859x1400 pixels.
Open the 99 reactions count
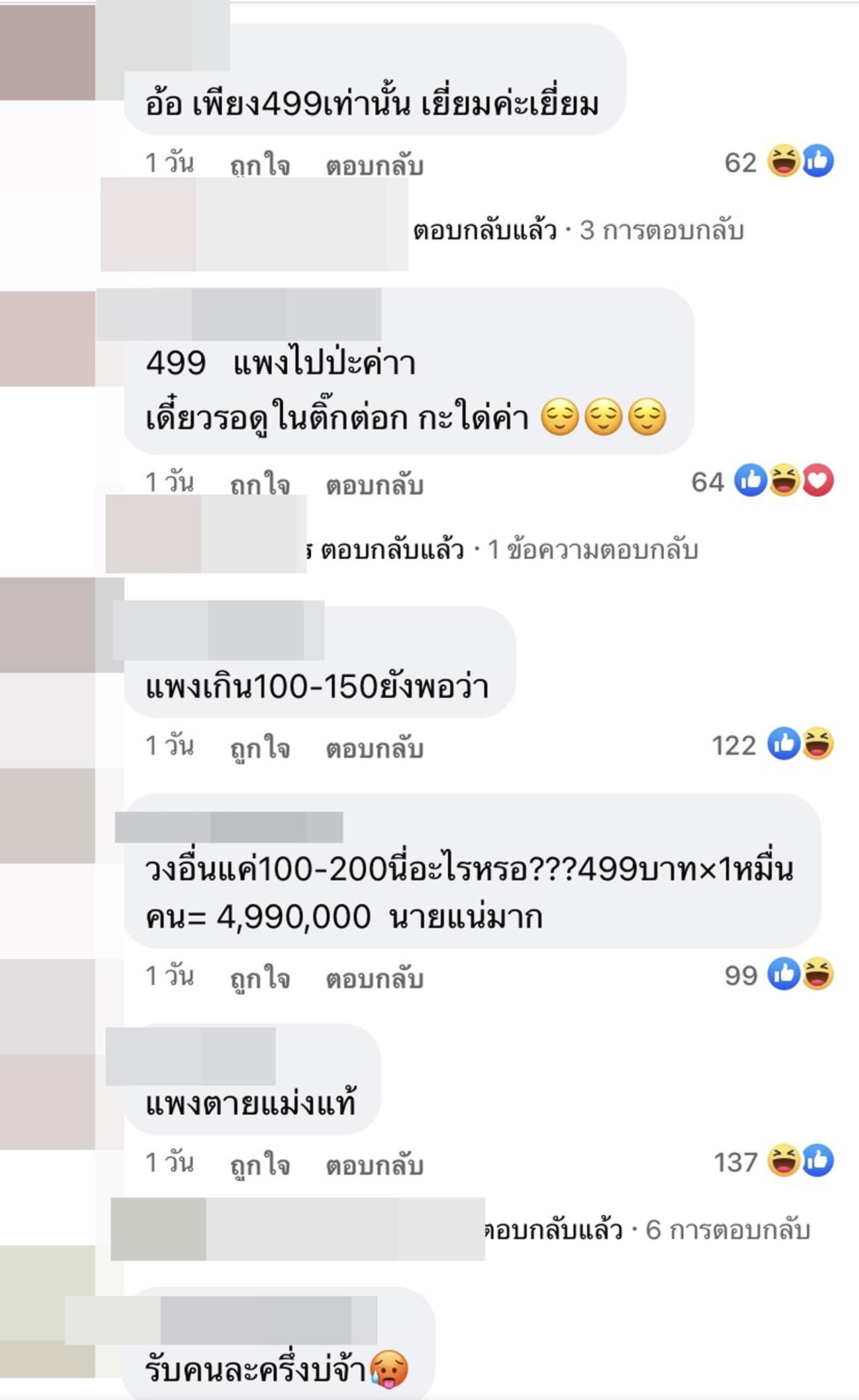pos(741,975)
